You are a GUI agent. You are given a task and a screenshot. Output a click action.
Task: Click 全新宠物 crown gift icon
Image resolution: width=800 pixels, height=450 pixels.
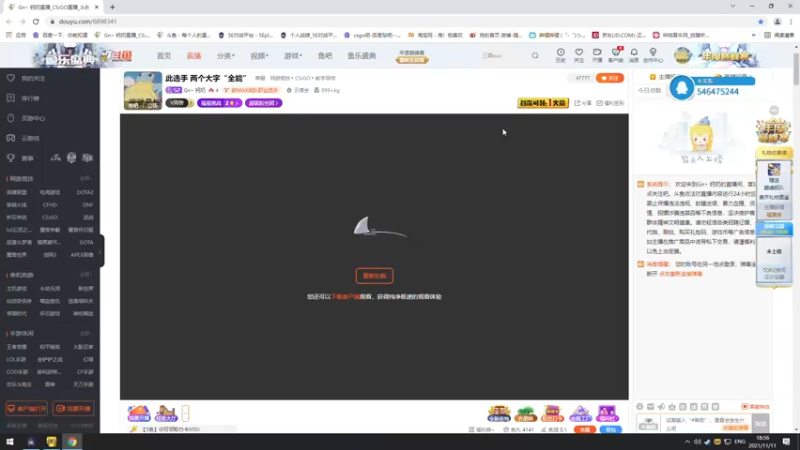point(499,413)
